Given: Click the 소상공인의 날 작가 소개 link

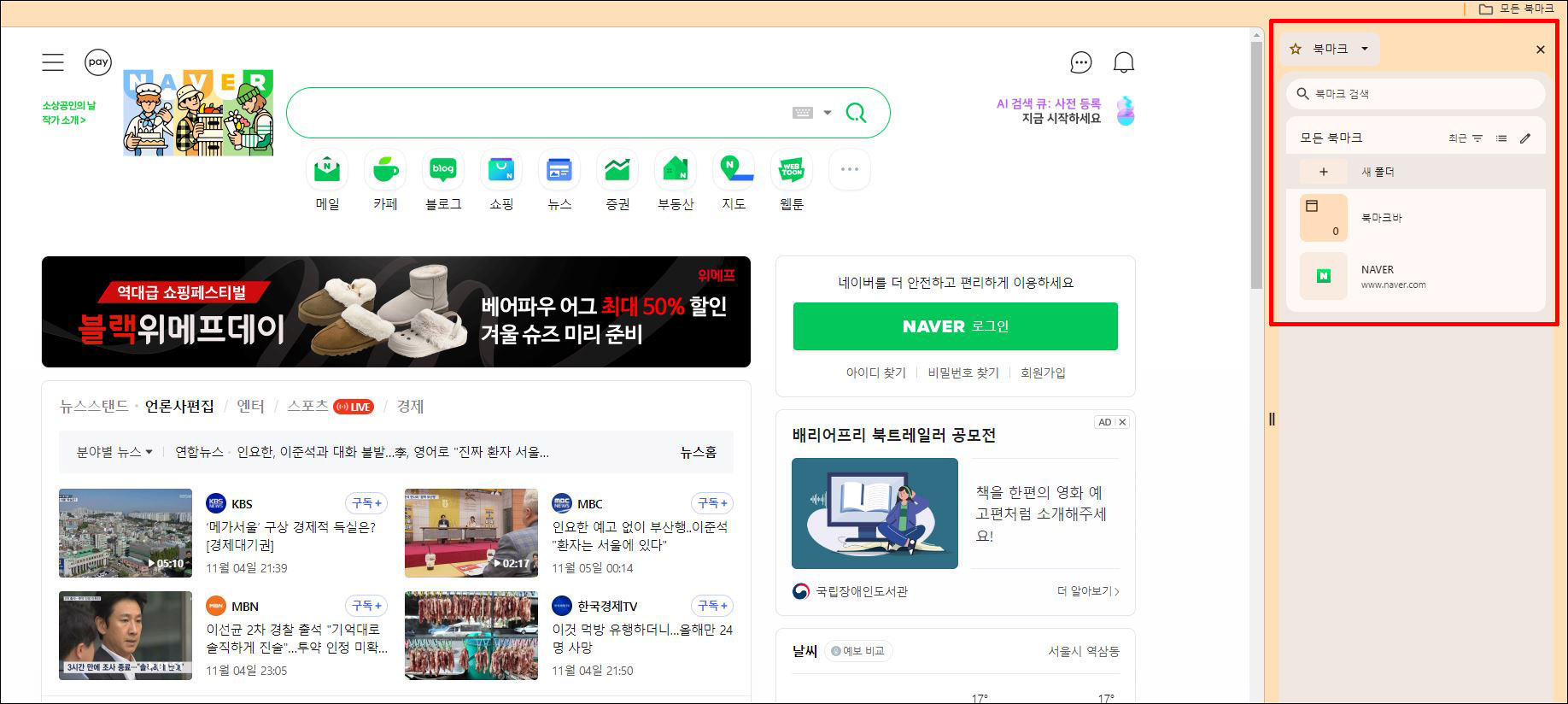Looking at the screenshot, I should [68, 113].
